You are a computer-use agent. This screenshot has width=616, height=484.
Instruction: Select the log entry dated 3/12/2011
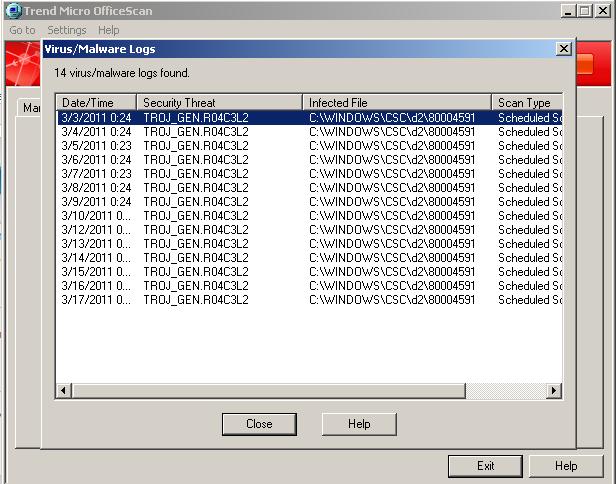pos(310,230)
